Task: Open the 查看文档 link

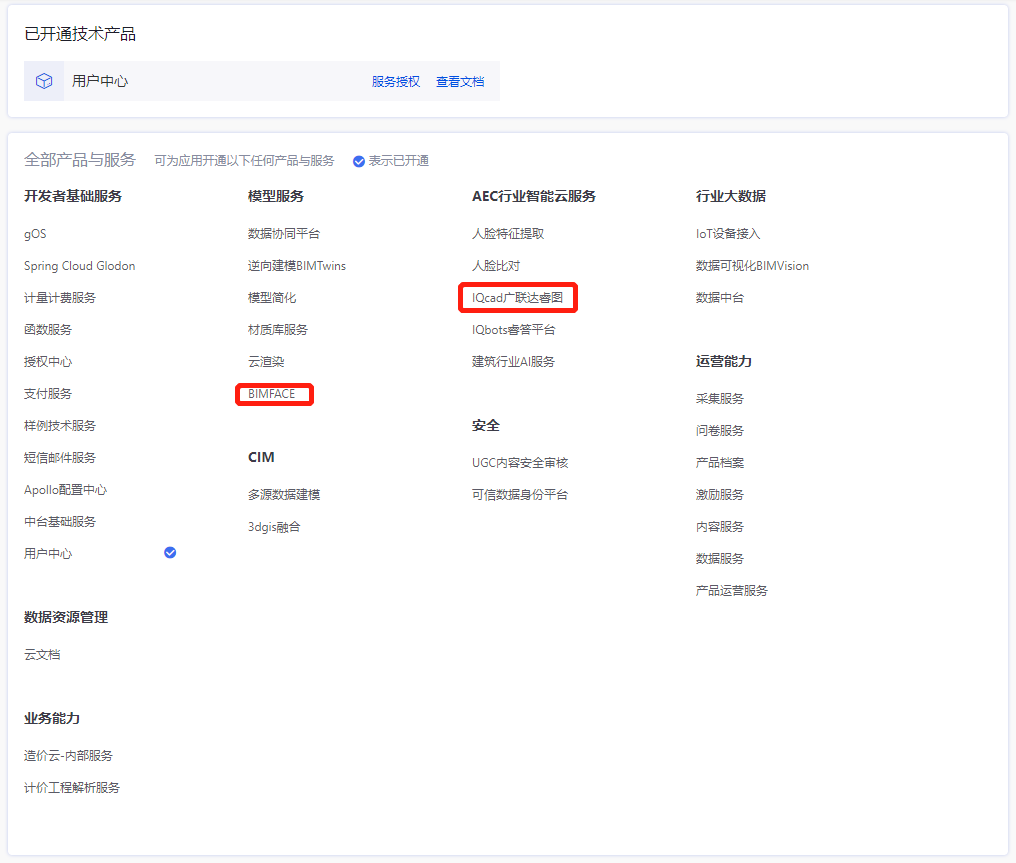Action: (460, 82)
